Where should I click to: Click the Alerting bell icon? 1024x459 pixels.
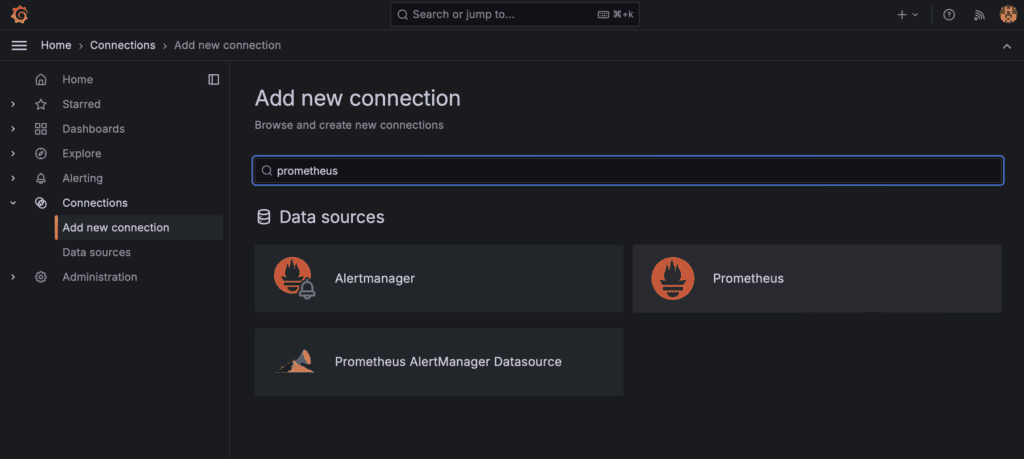point(40,178)
